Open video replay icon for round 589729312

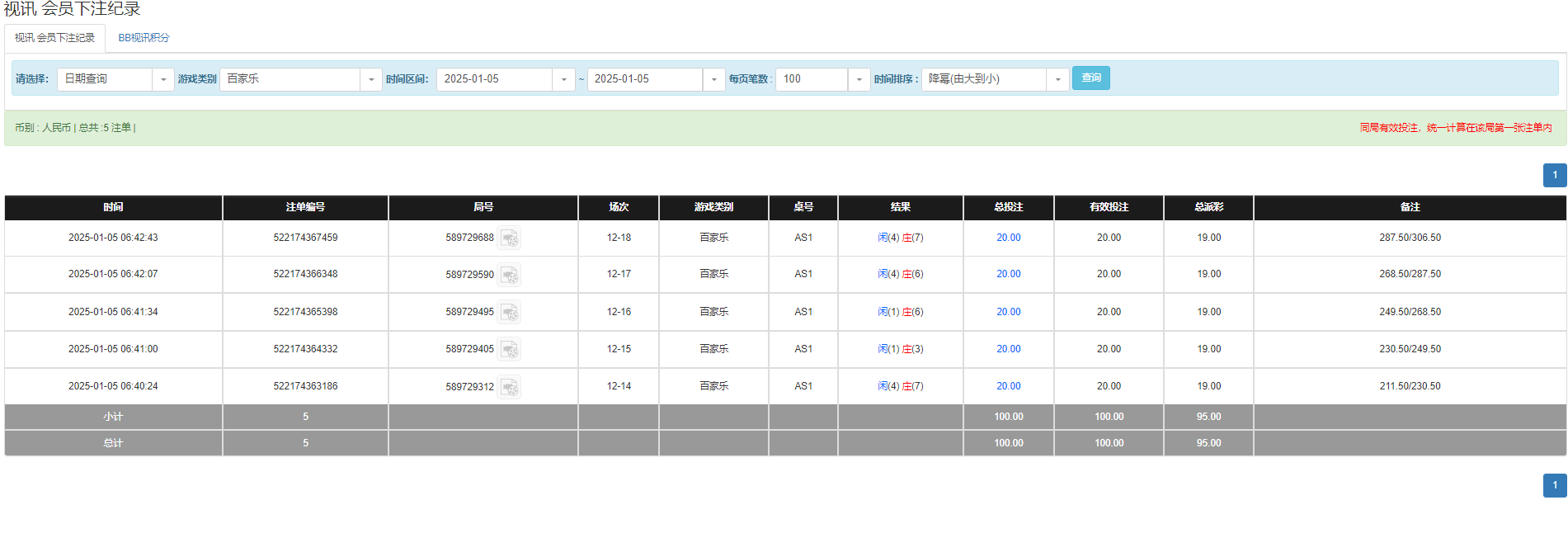coord(510,387)
